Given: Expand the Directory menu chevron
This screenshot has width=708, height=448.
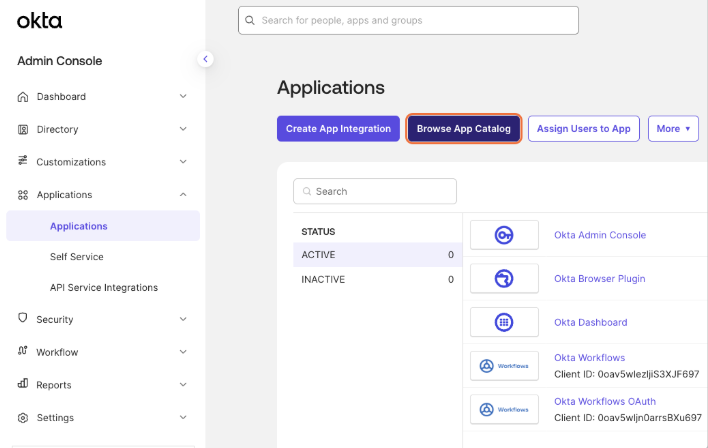Looking at the screenshot, I should tap(183, 129).
